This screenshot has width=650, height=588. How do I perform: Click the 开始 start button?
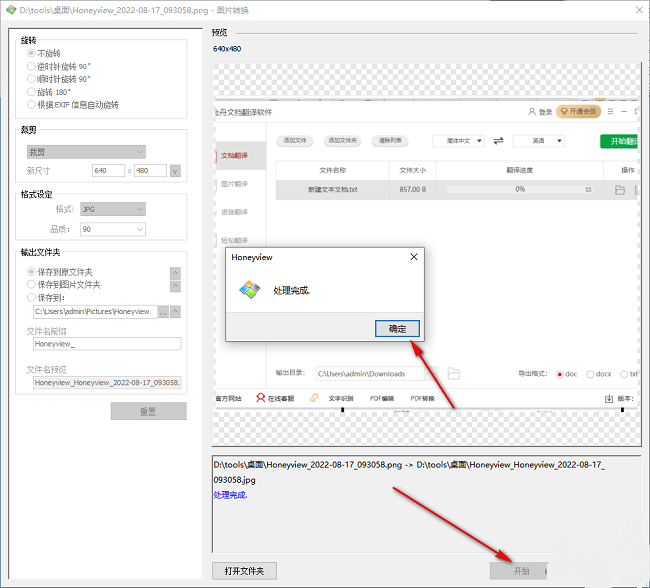click(518, 571)
